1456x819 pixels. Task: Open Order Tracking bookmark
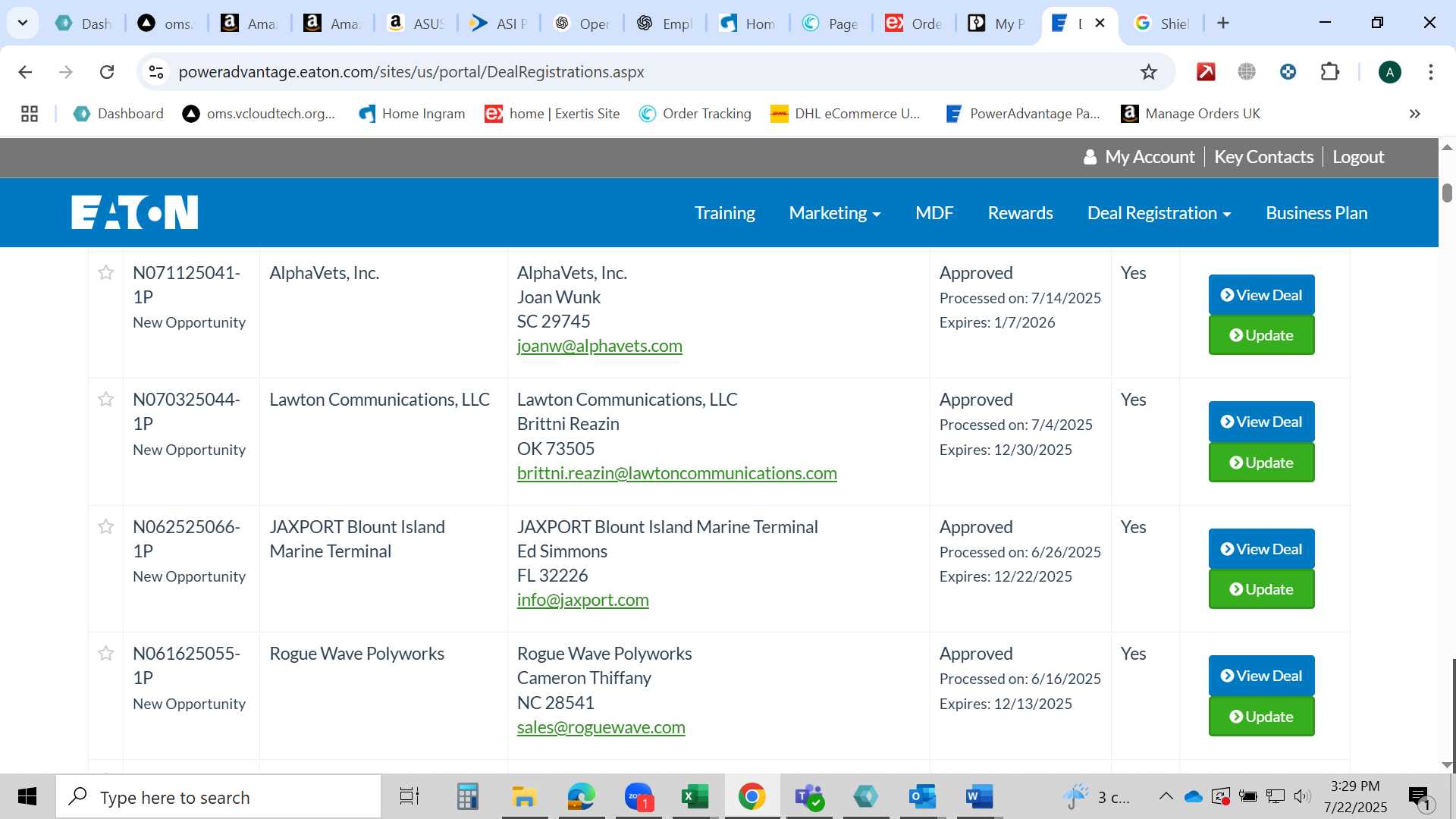[695, 114]
